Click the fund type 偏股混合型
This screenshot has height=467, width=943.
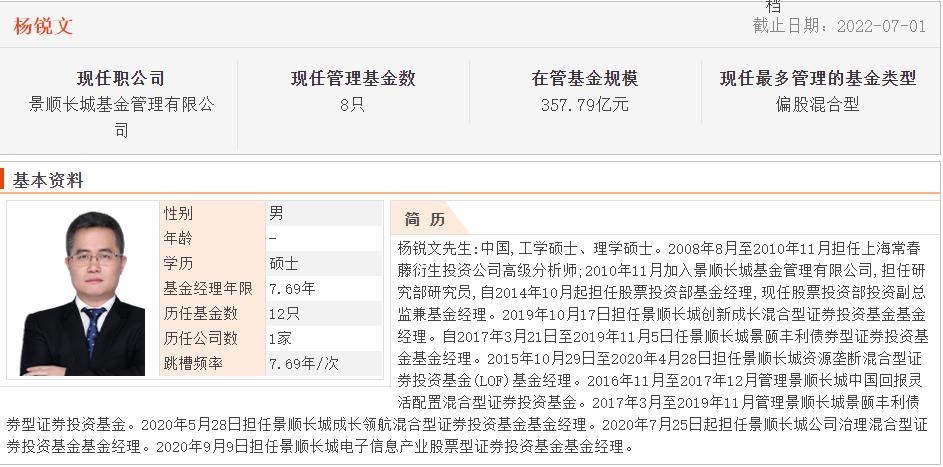[x=818, y=105]
